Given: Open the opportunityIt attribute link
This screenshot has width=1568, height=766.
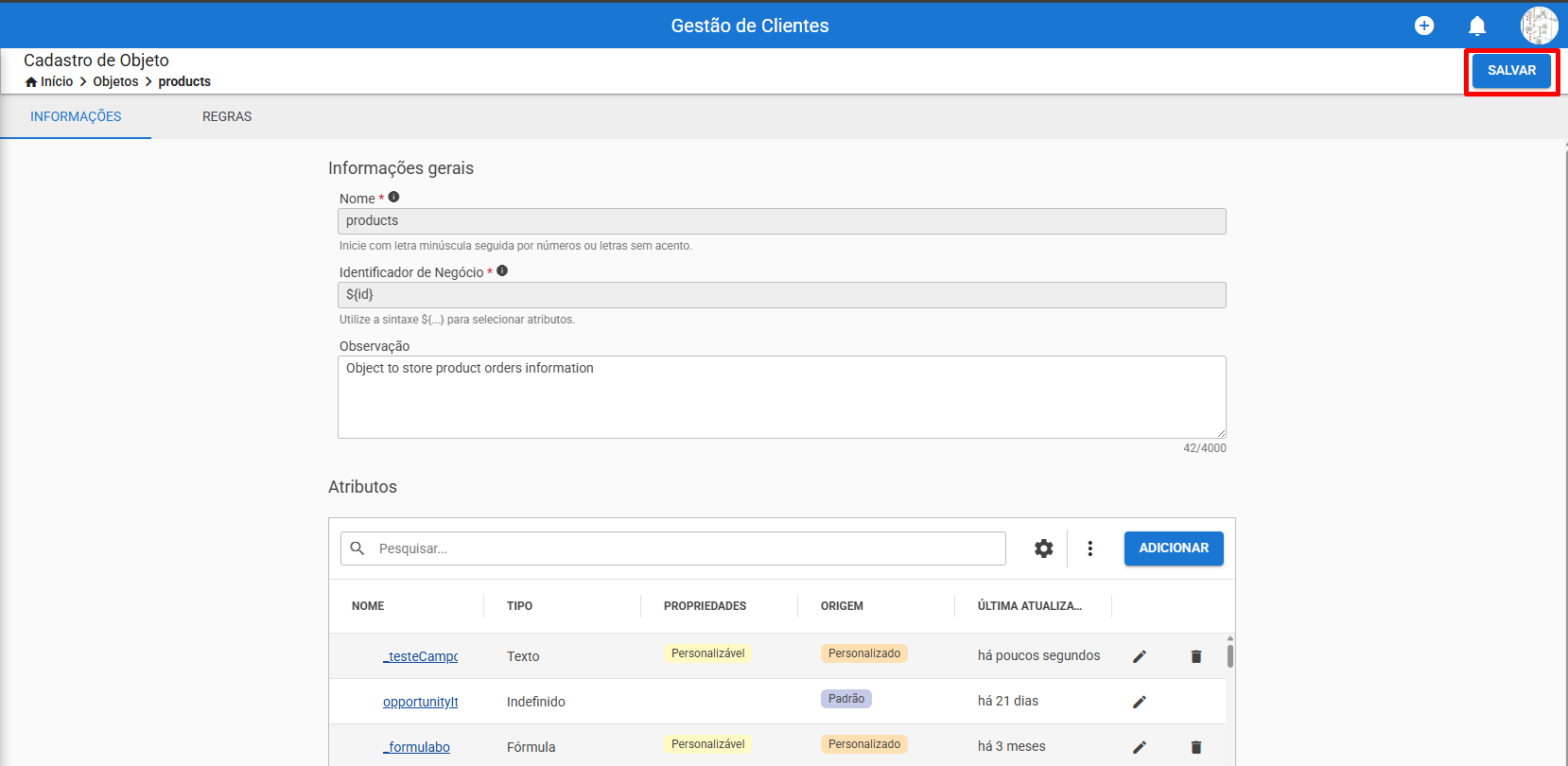Looking at the screenshot, I should pyautogui.click(x=420, y=702).
